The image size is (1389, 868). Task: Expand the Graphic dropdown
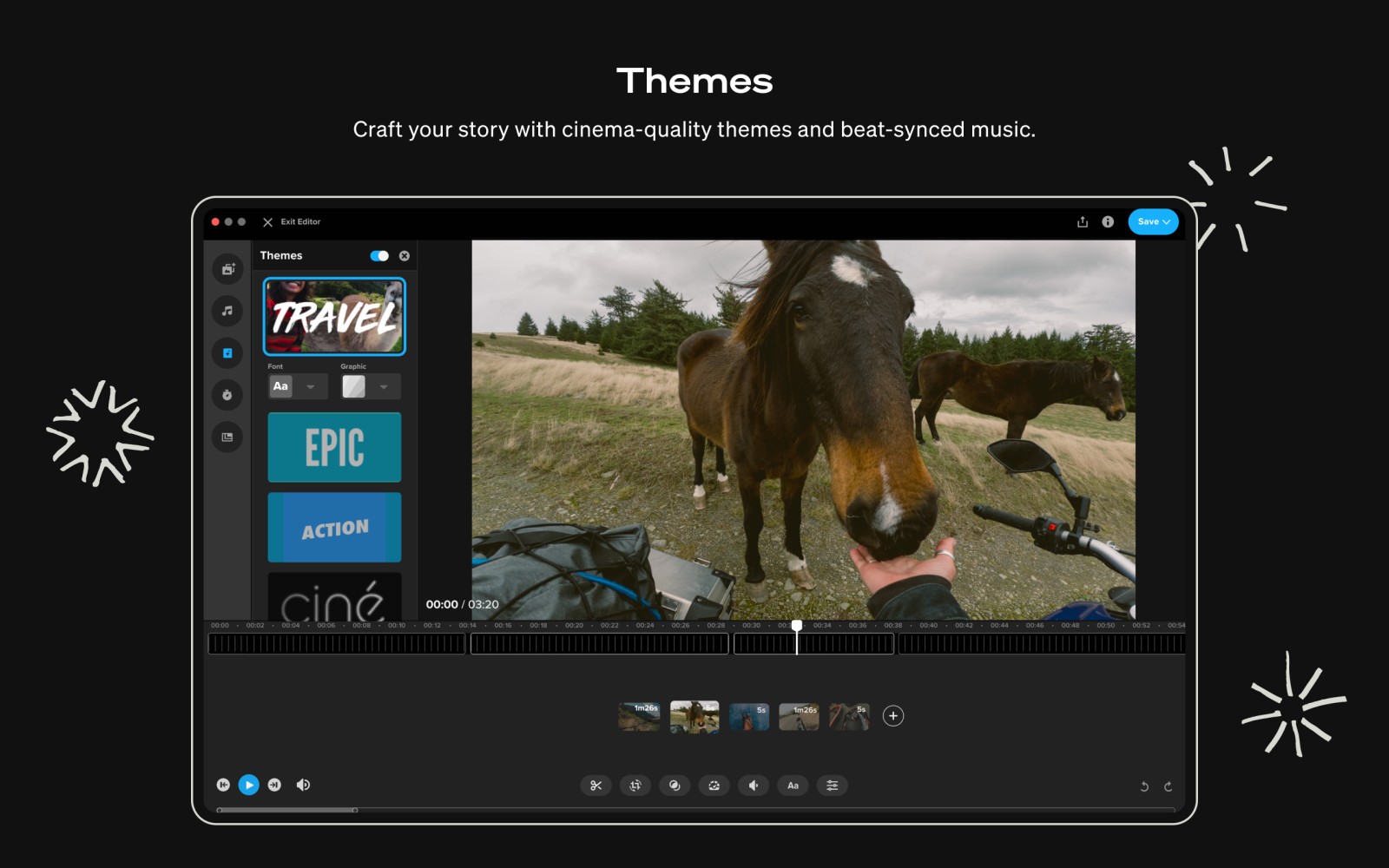[382, 386]
